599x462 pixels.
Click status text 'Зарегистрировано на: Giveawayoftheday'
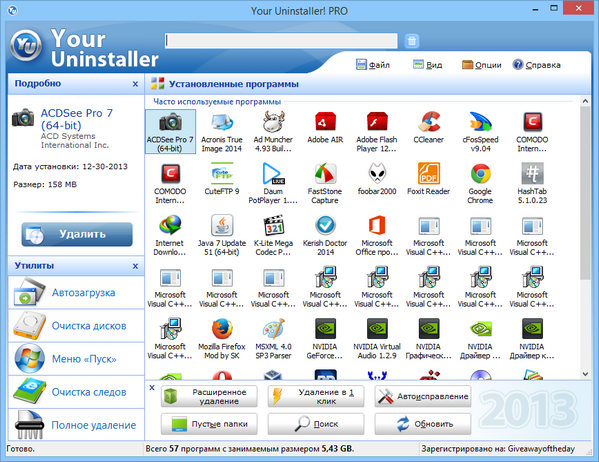coord(498,449)
